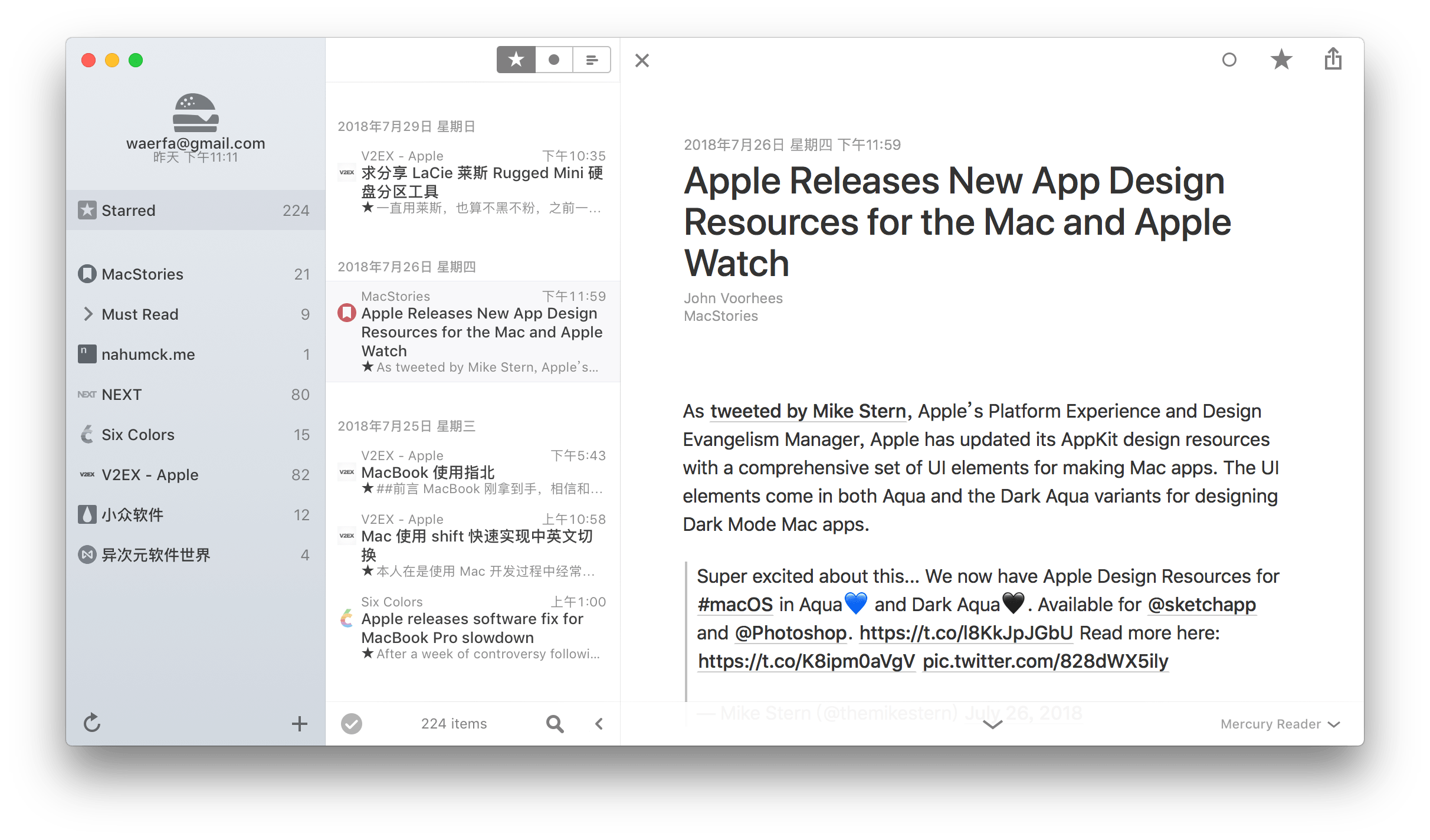This screenshot has width=1430, height=840.
Task: Open the Must Read folder
Action: pos(196,314)
